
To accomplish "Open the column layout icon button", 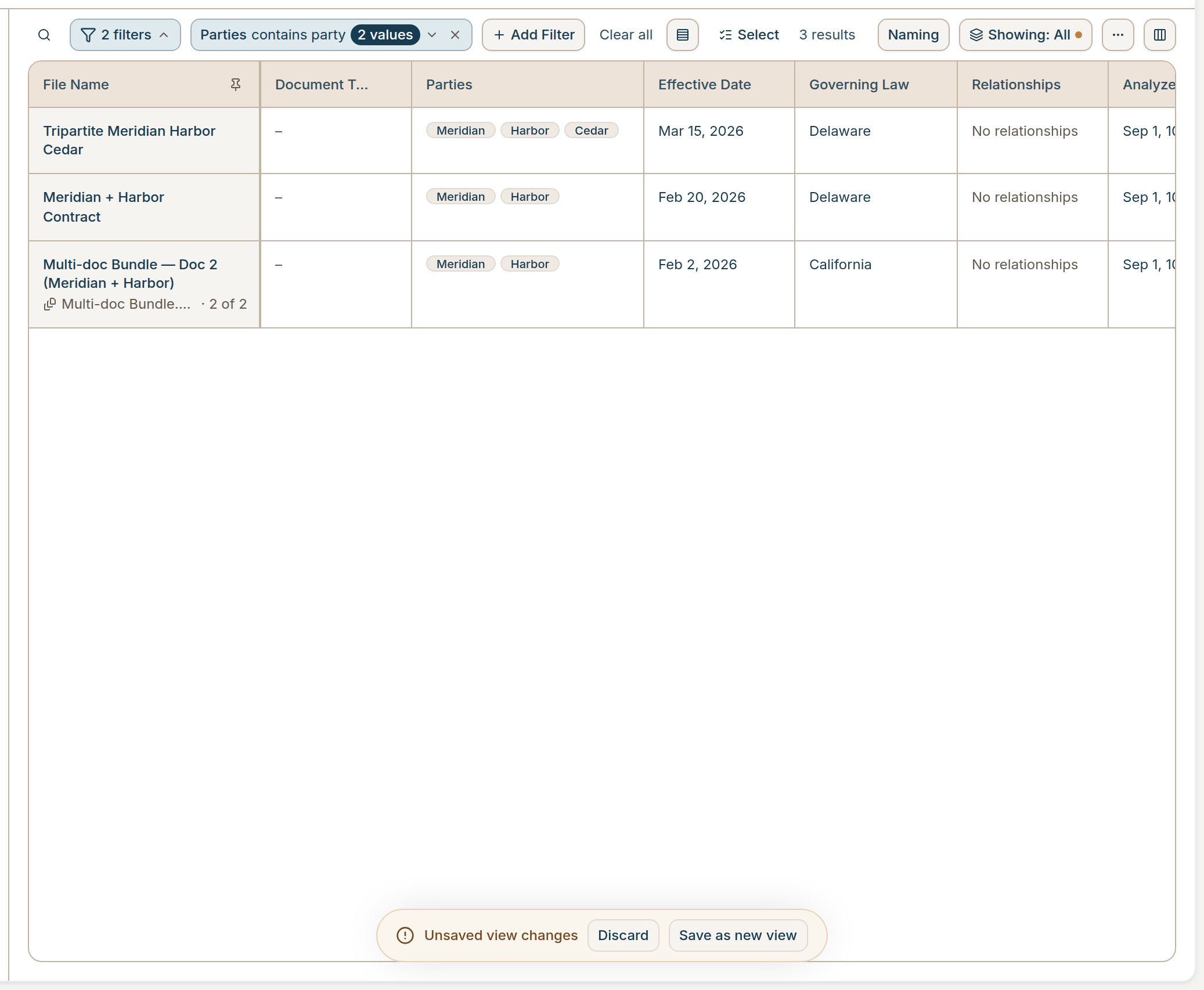I will [1159, 35].
